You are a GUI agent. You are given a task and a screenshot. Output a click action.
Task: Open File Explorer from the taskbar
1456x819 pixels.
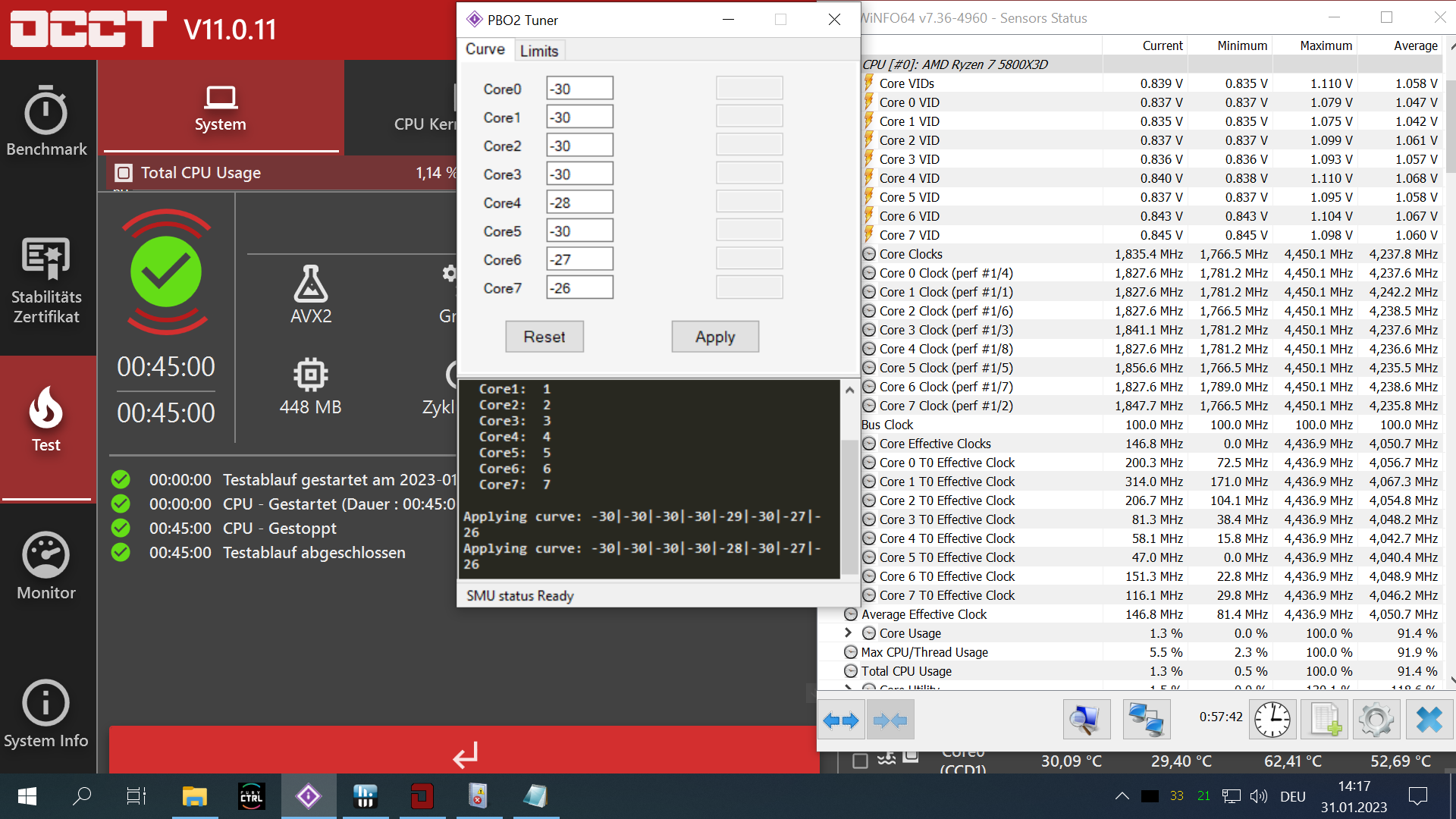194,796
